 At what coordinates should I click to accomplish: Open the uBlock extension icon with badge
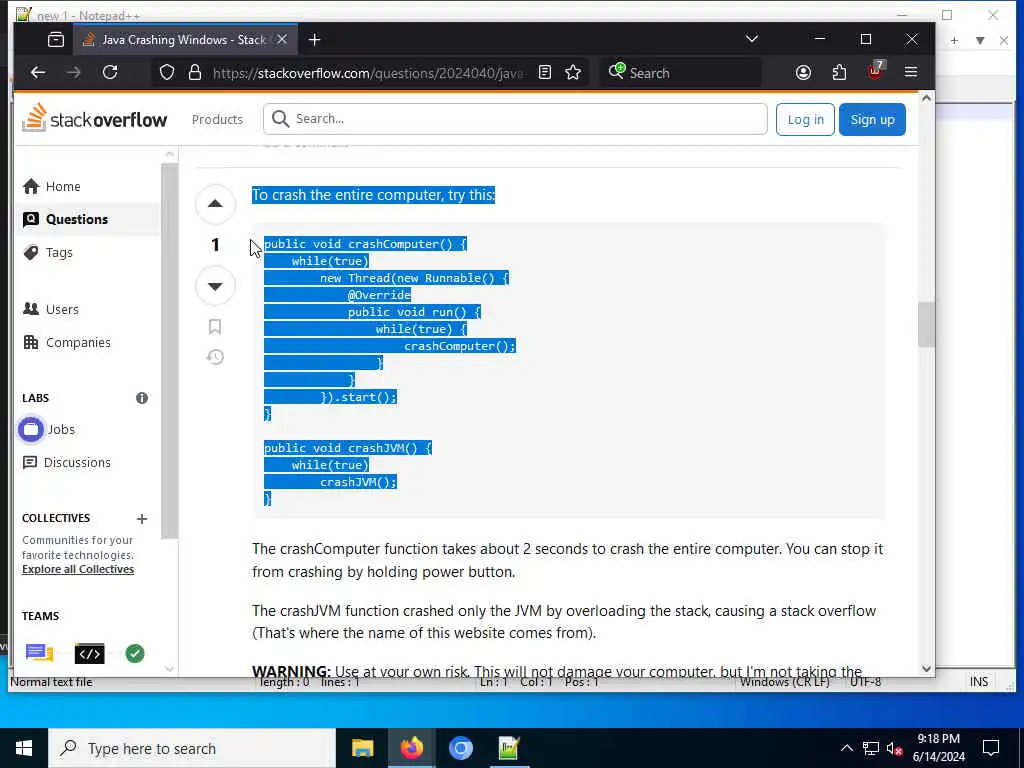coord(875,71)
